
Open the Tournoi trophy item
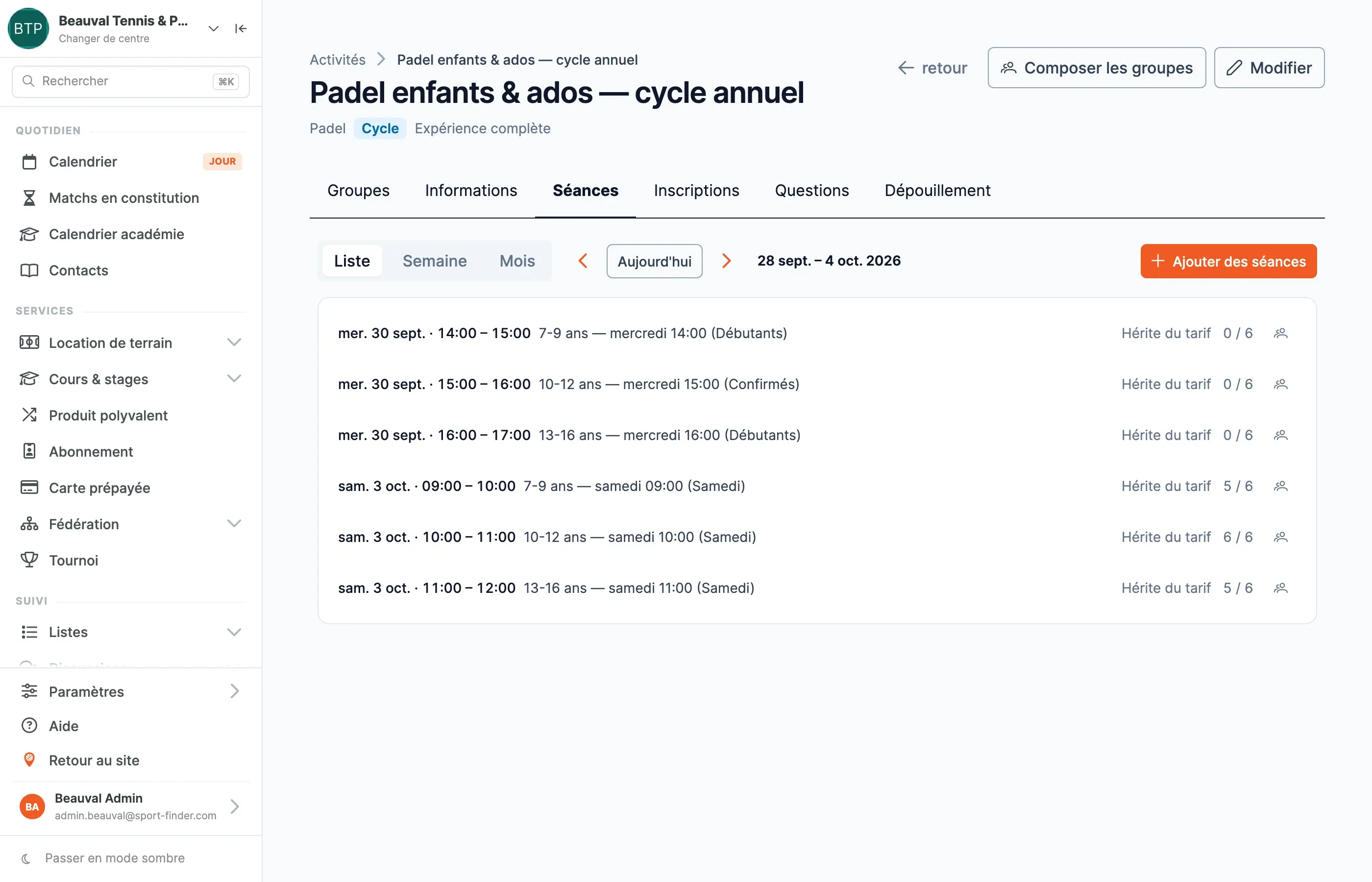(x=130, y=560)
